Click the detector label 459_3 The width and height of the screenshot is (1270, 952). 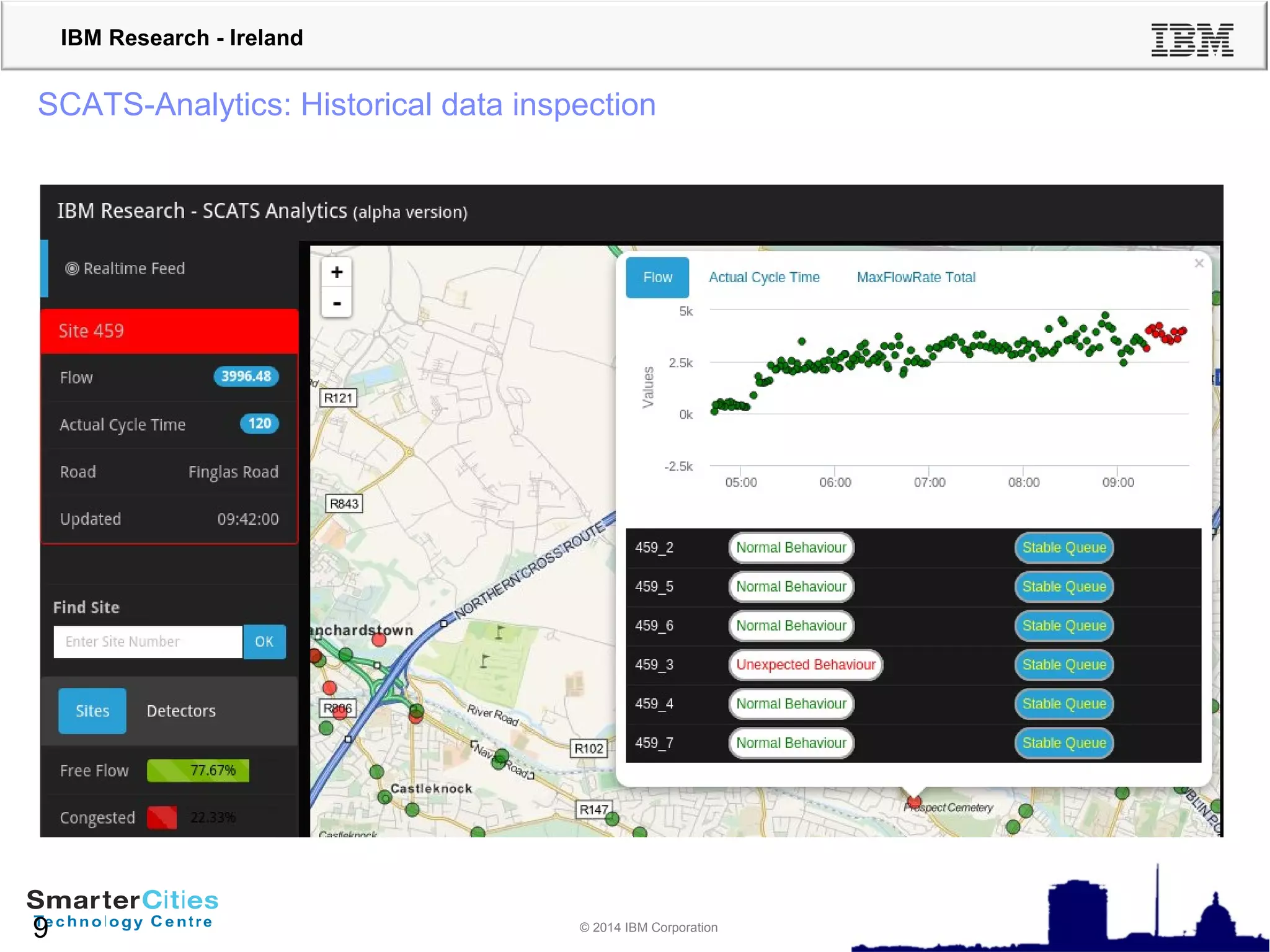coord(654,665)
